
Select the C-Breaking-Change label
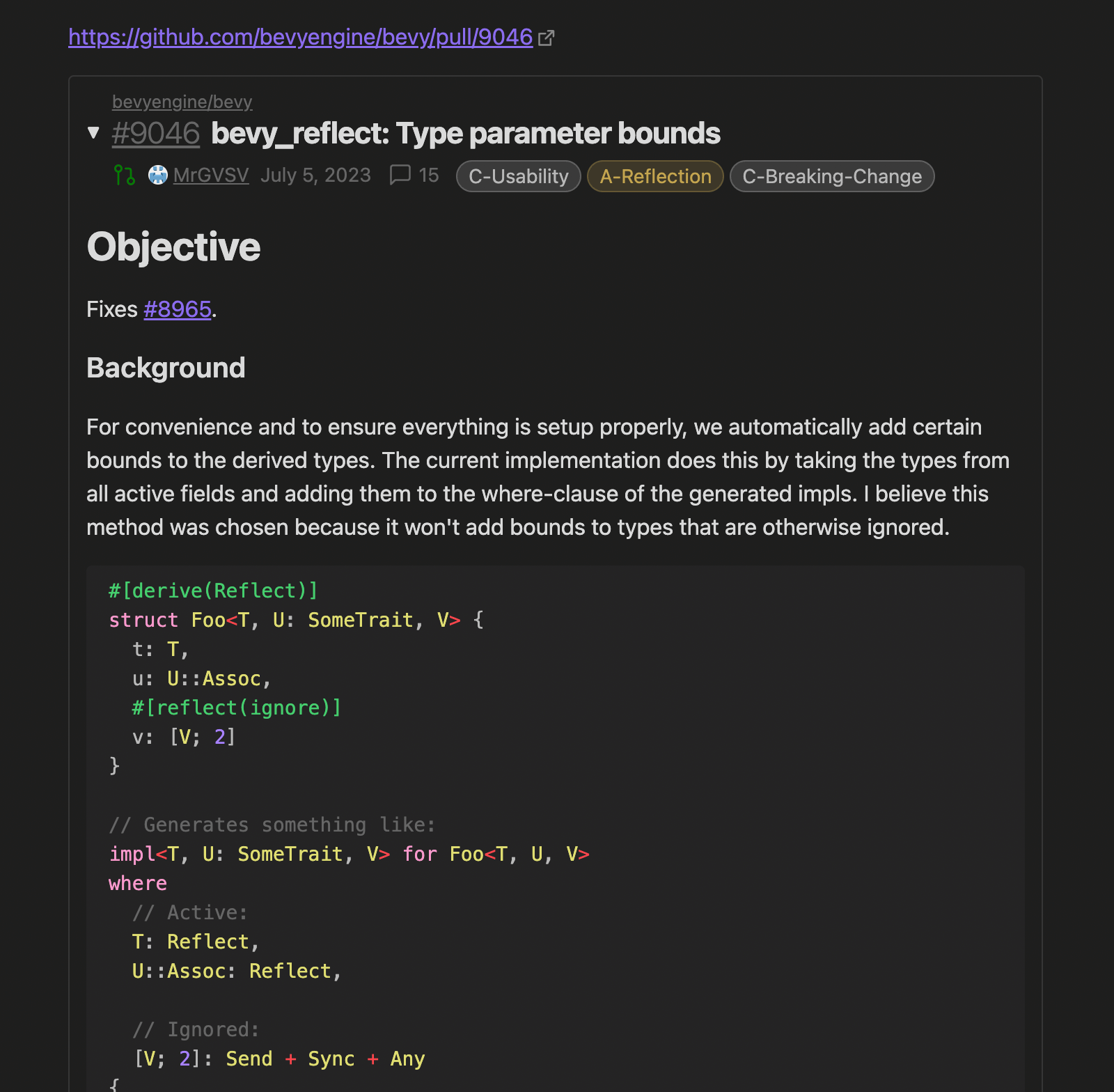pyautogui.click(x=832, y=176)
